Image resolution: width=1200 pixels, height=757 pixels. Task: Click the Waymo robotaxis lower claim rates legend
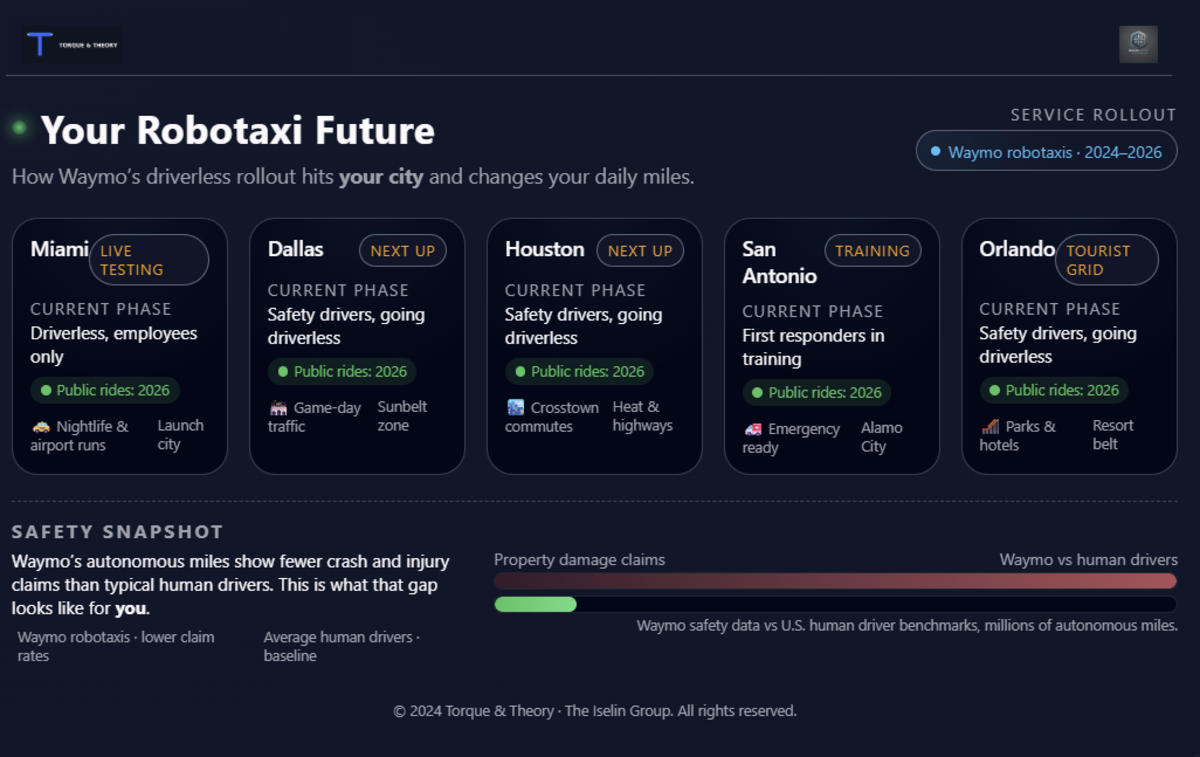tap(116, 646)
